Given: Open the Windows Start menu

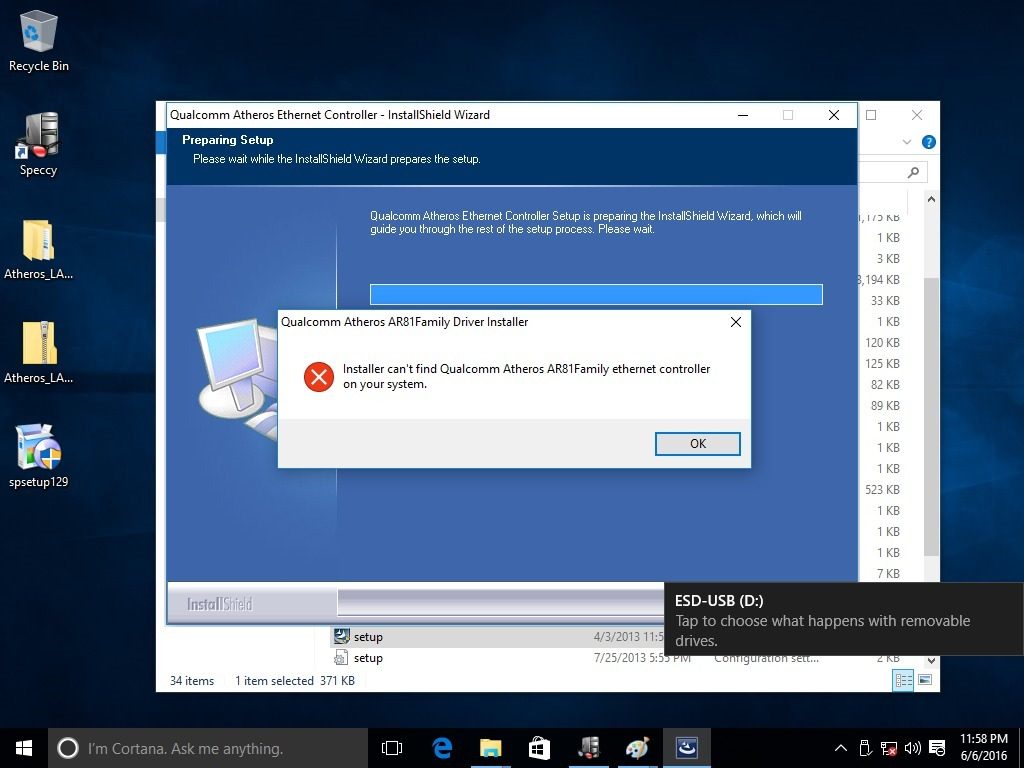Looking at the screenshot, I should [24, 748].
